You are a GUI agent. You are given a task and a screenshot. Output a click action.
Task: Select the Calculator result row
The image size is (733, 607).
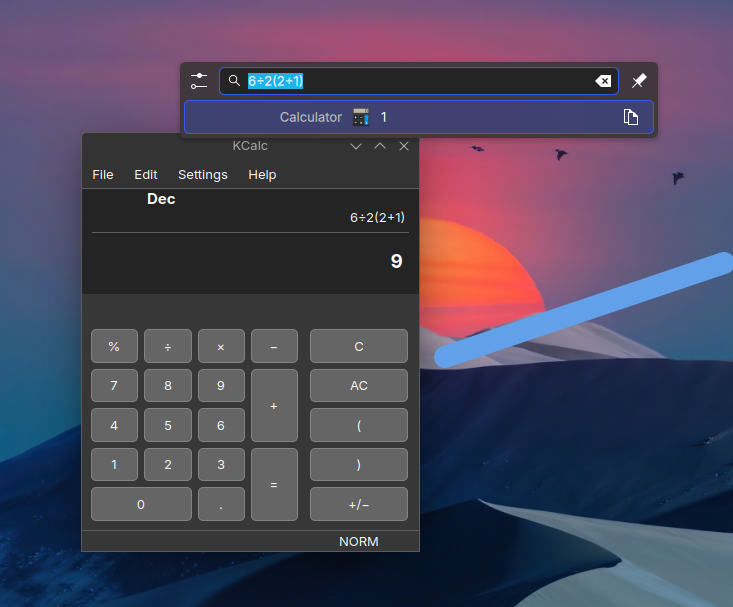(419, 117)
